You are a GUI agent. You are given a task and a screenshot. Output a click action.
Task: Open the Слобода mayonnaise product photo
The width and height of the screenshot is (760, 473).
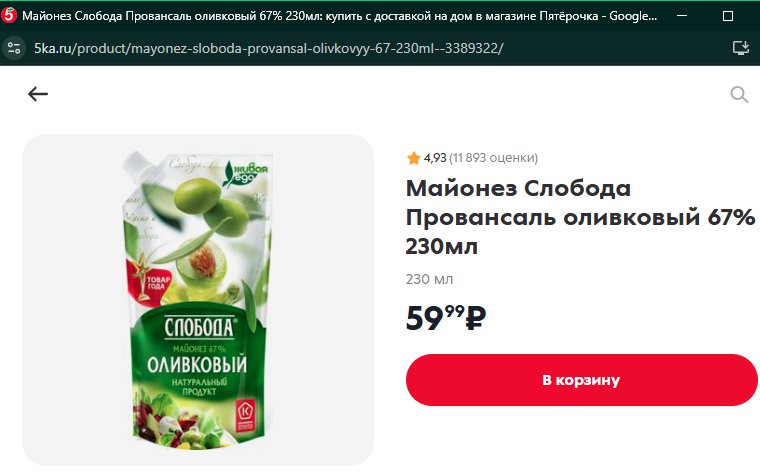click(x=198, y=300)
